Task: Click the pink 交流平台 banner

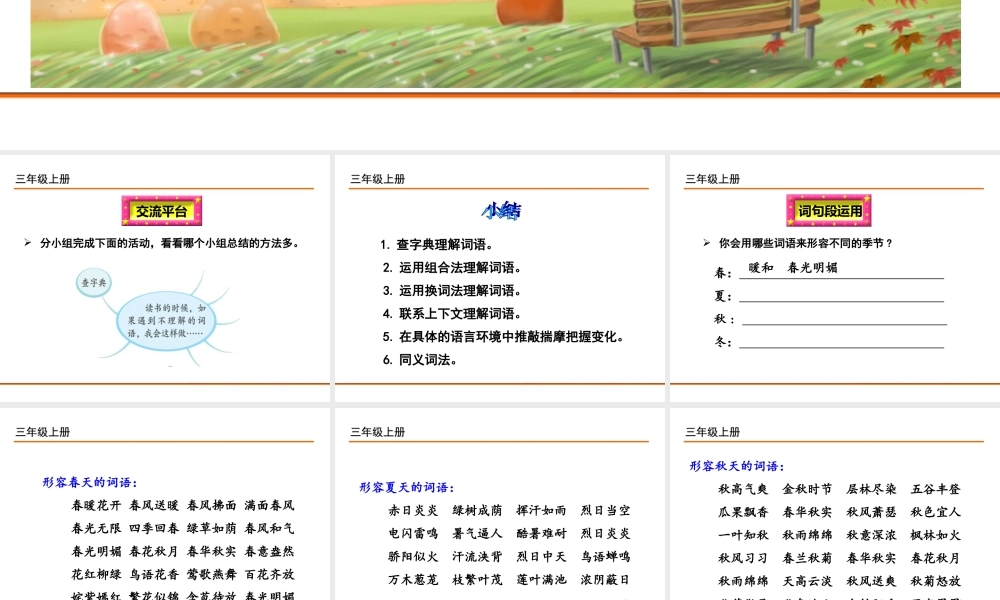Action: (161, 210)
